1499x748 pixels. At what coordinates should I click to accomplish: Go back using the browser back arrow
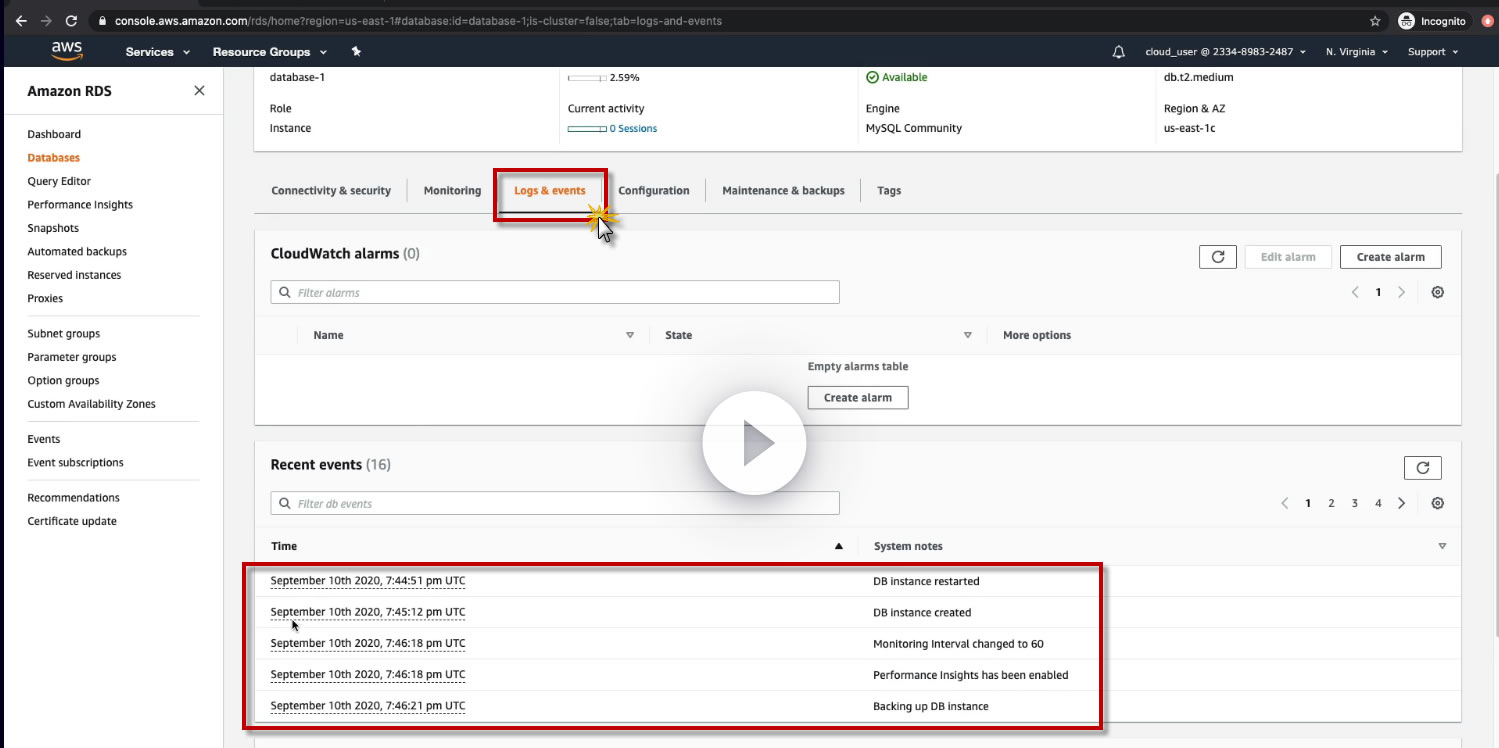tap(21, 21)
